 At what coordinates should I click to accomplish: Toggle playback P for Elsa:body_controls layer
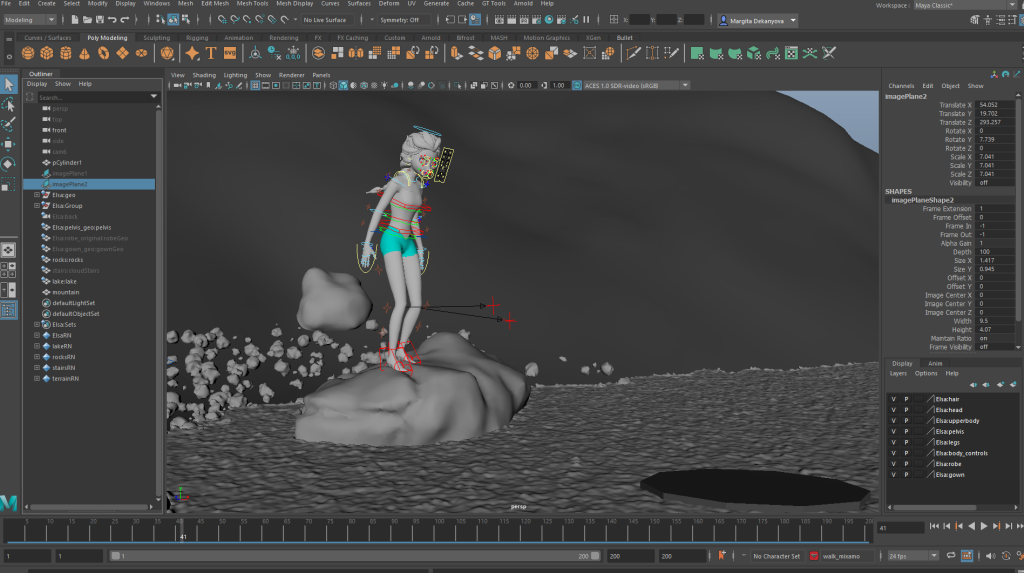pyautogui.click(x=906, y=453)
